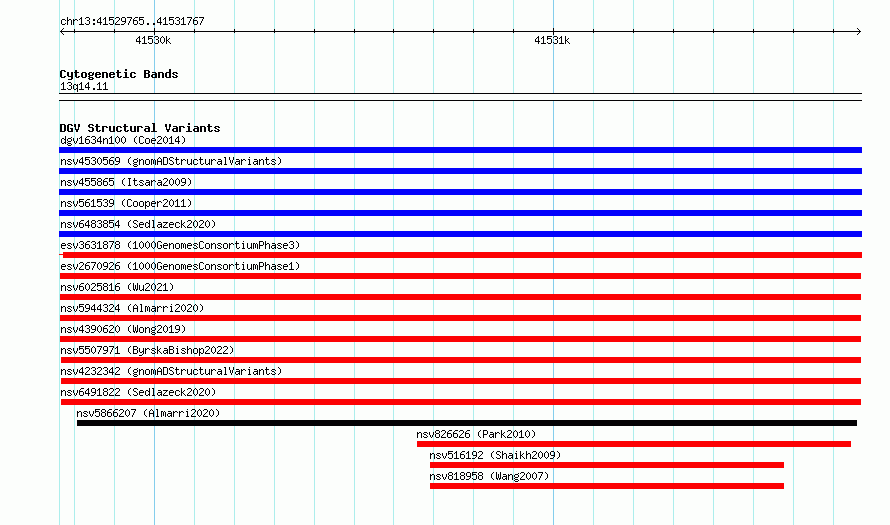Open nsv5507971 (ByrskaBishop2022) label

pos(147,350)
